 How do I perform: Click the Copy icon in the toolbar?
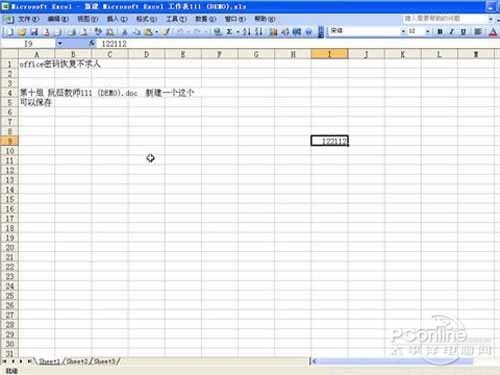(136, 32)
